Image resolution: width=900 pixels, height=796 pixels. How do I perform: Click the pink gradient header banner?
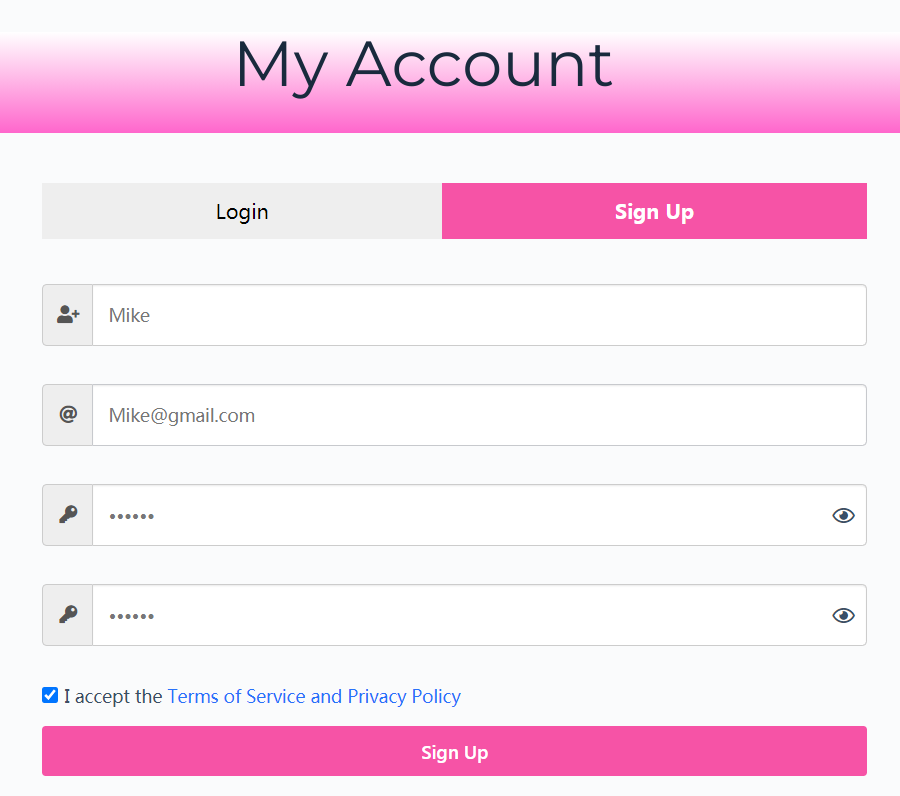coord(450,82)
